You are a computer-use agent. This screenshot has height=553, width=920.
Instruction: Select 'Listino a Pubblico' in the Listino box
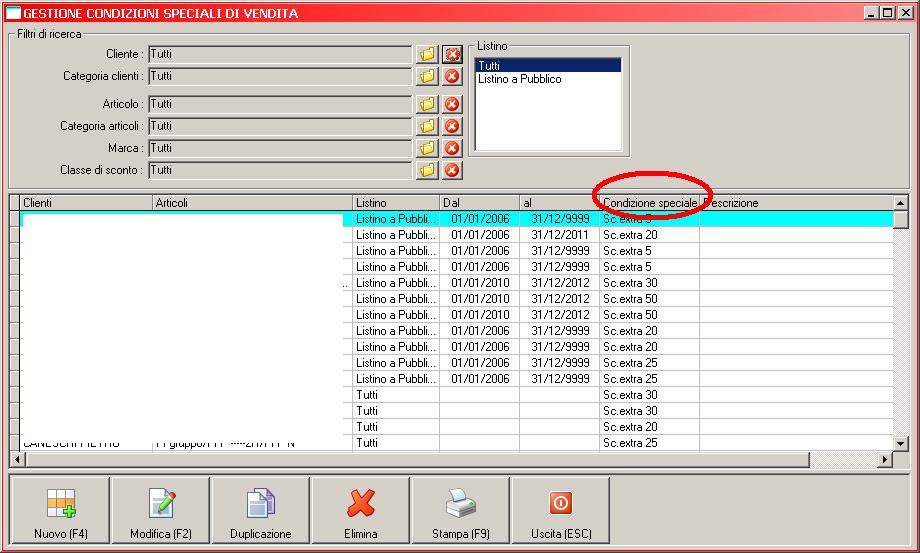point(549,79)
